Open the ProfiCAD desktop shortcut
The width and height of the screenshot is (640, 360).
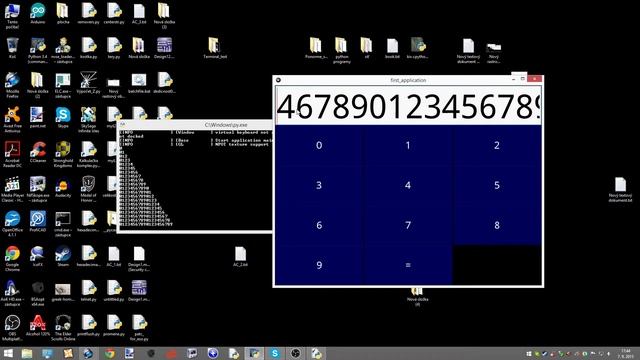point(38,222)
